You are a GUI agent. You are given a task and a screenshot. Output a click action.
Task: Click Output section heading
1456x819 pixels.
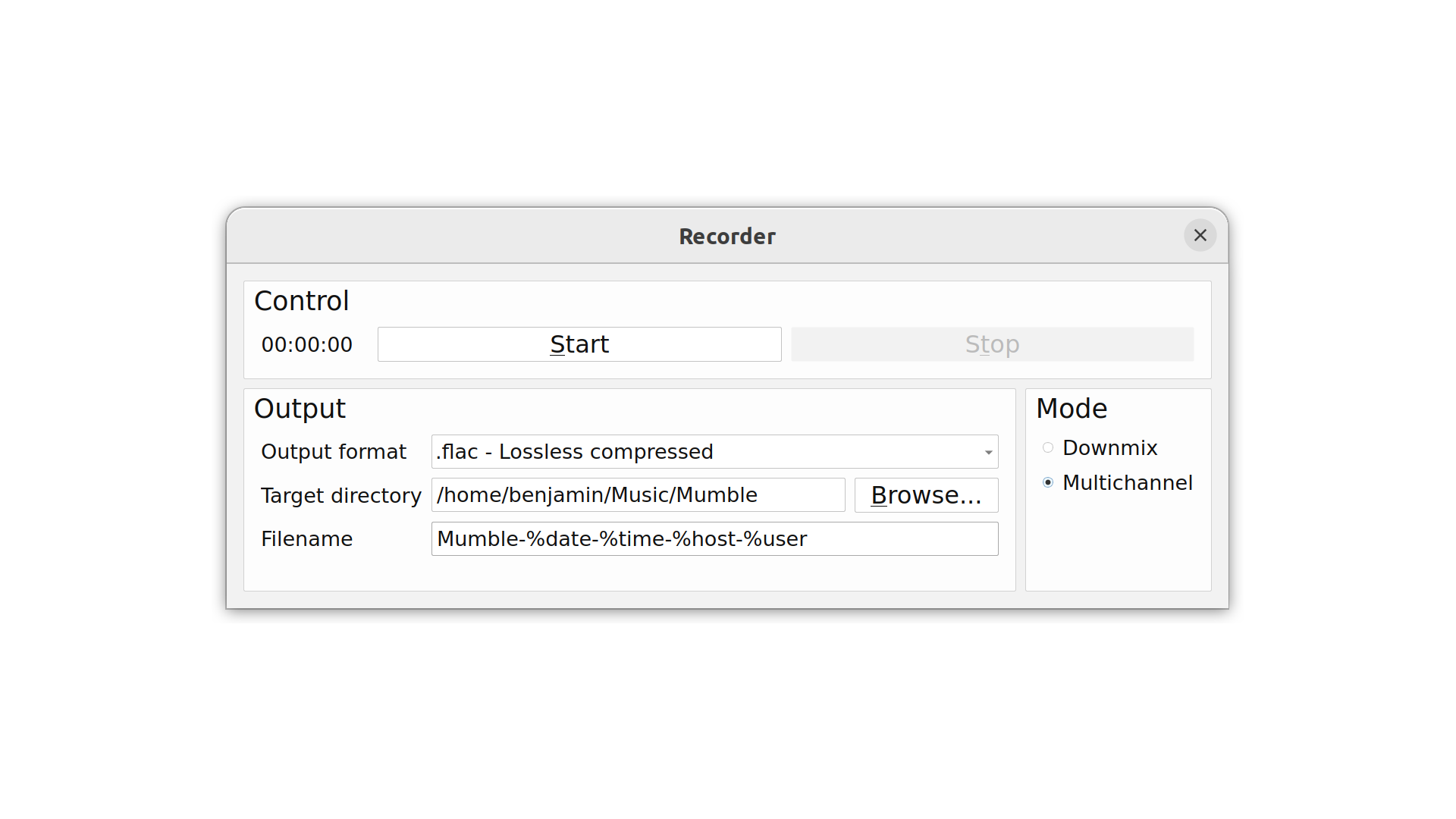300,408
